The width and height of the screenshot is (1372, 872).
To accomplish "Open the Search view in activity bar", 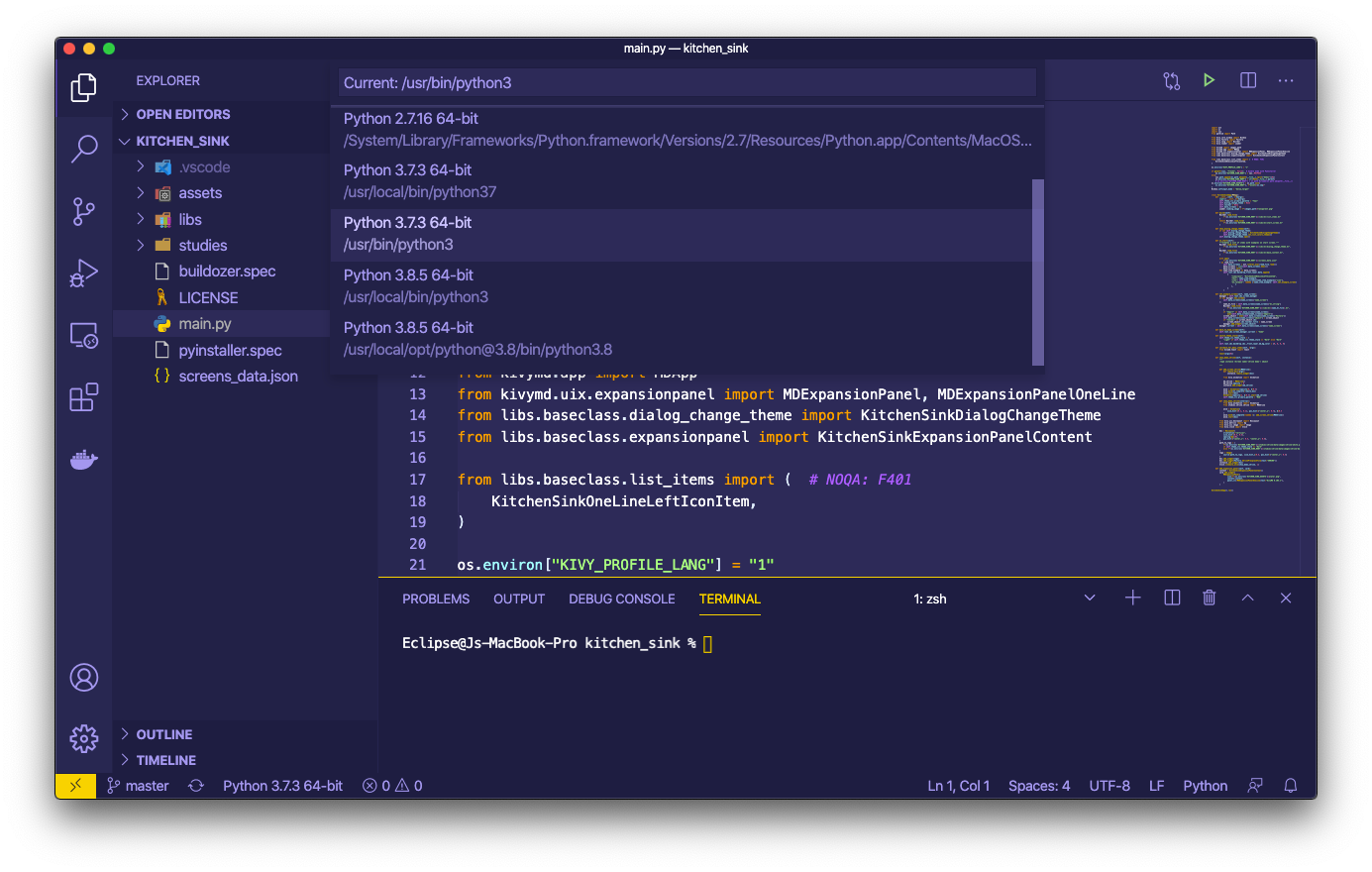I will 84,149.
